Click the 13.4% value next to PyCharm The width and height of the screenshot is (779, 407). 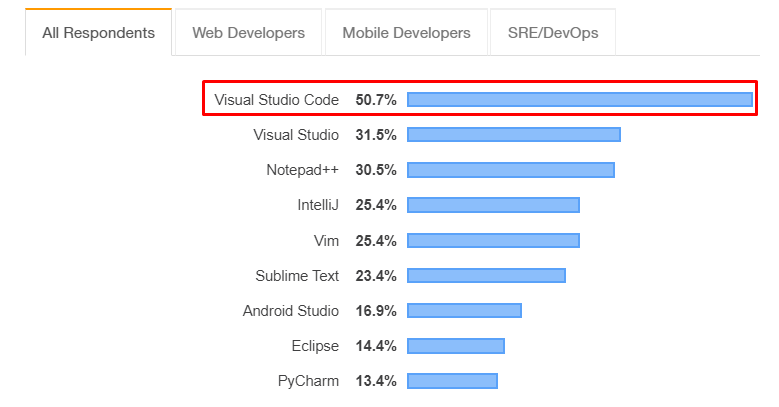375,381
